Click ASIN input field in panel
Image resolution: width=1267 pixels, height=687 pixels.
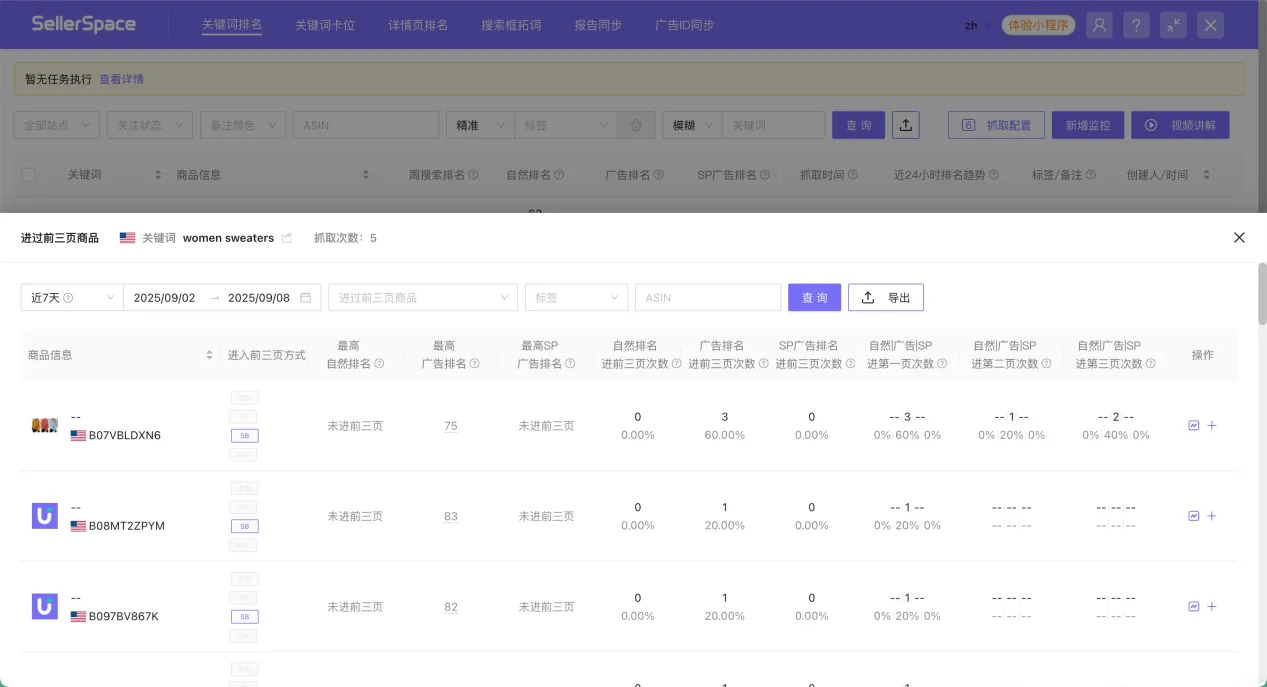(x=708, y=298)
